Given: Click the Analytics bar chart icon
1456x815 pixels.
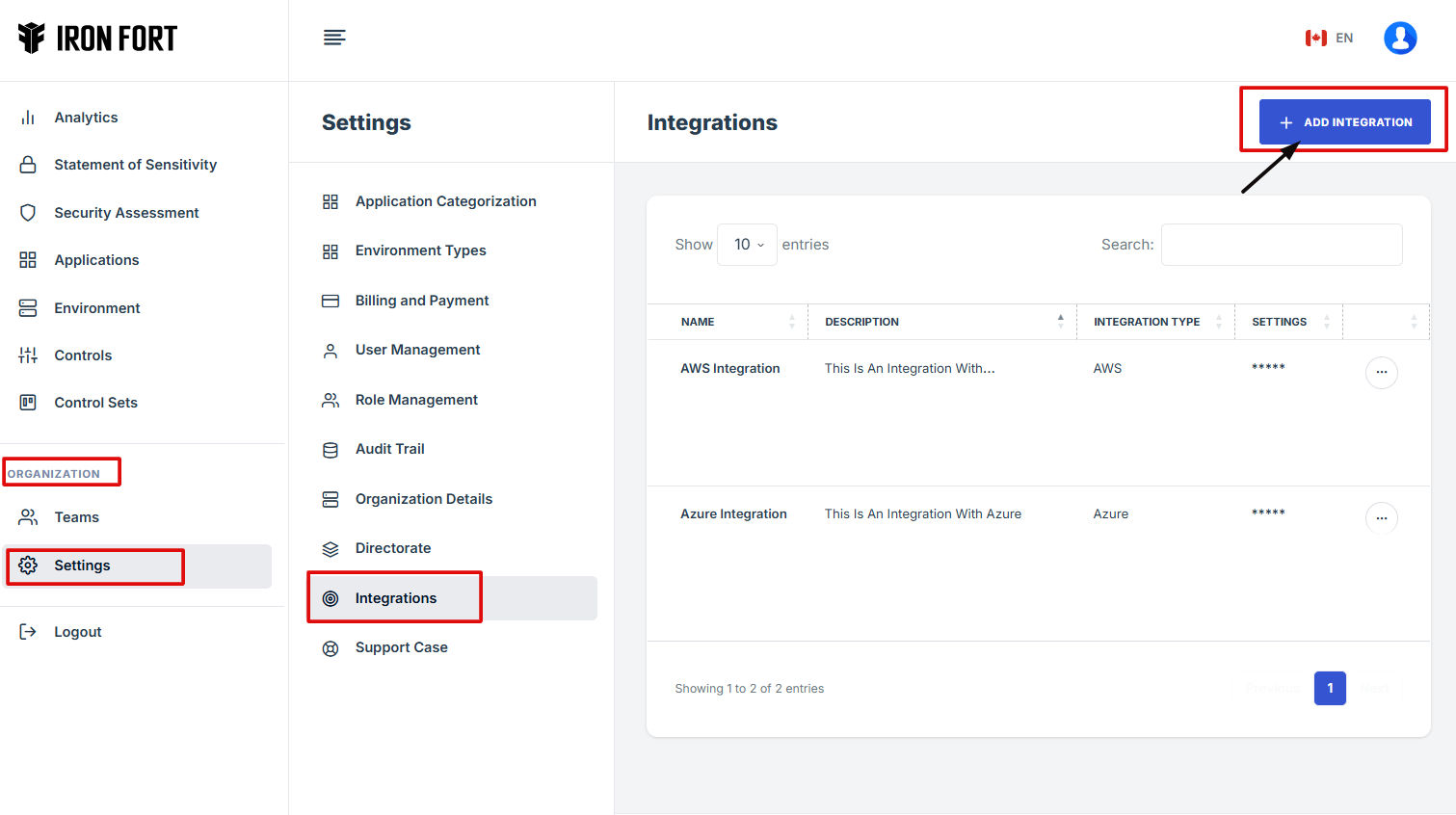Looking at the screenshot, I should tap(28, 118).
